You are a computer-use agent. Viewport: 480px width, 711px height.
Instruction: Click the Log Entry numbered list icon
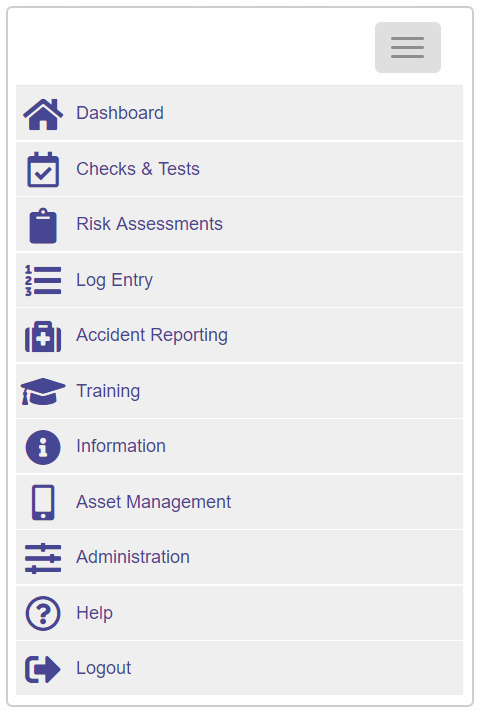(x=43, y=281)
